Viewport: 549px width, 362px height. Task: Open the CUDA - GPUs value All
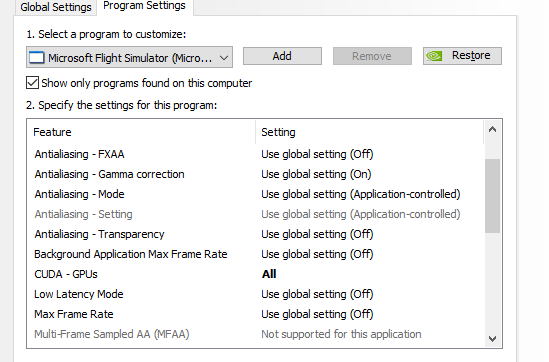tap(269, 274)
